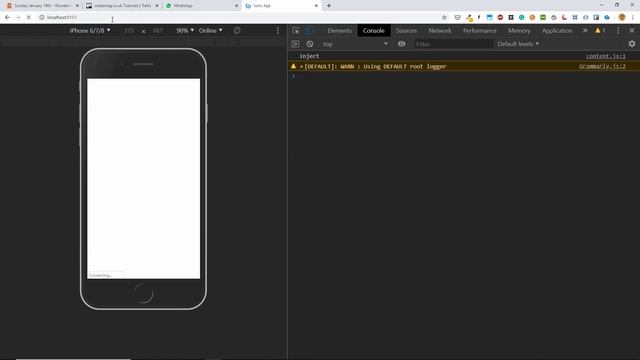Screen dimensions: 640x360
Task: Click the red adblock extension icon
Action: [500, 18]
